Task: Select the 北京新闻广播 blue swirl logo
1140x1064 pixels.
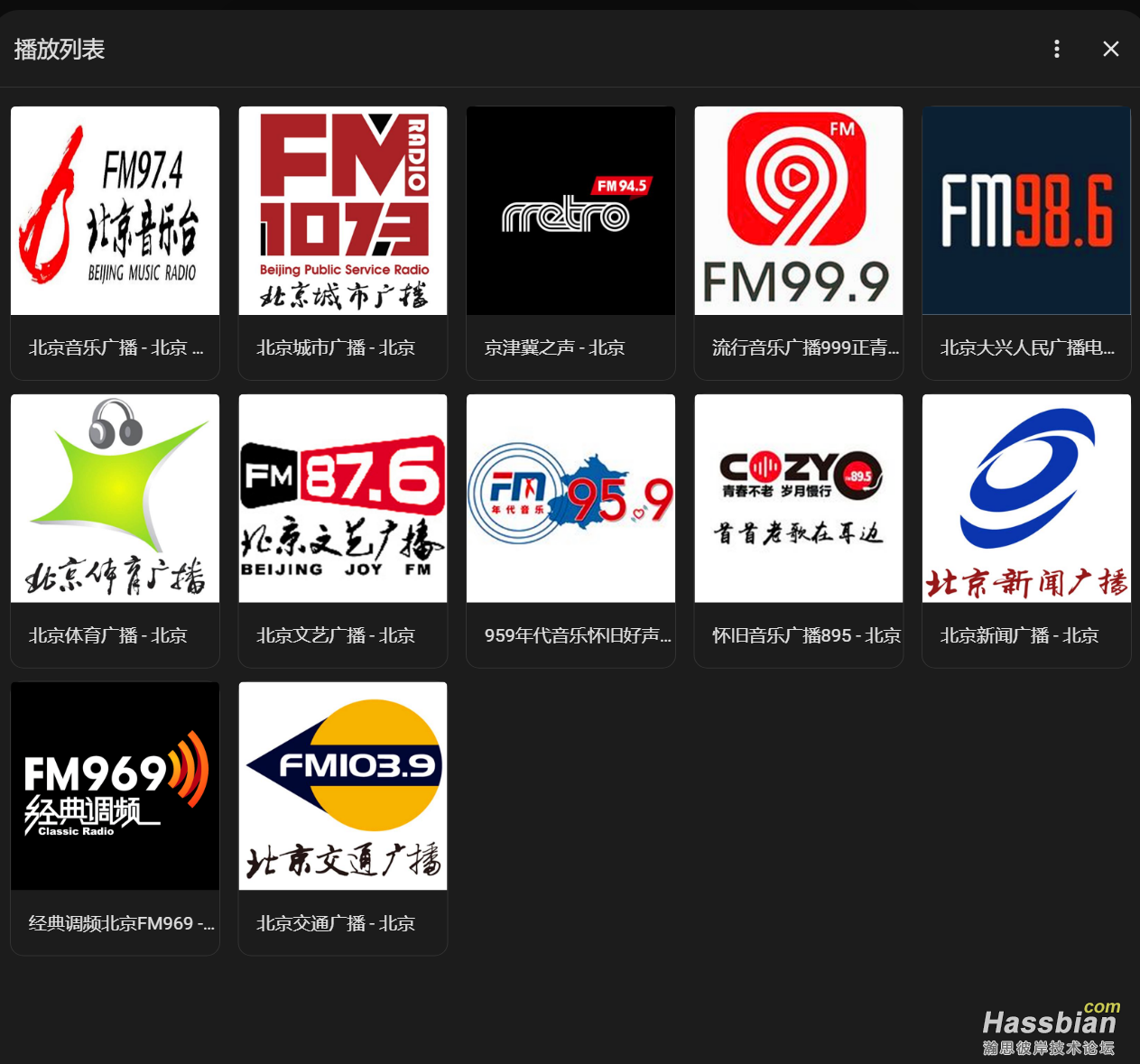Action: 1026,498
